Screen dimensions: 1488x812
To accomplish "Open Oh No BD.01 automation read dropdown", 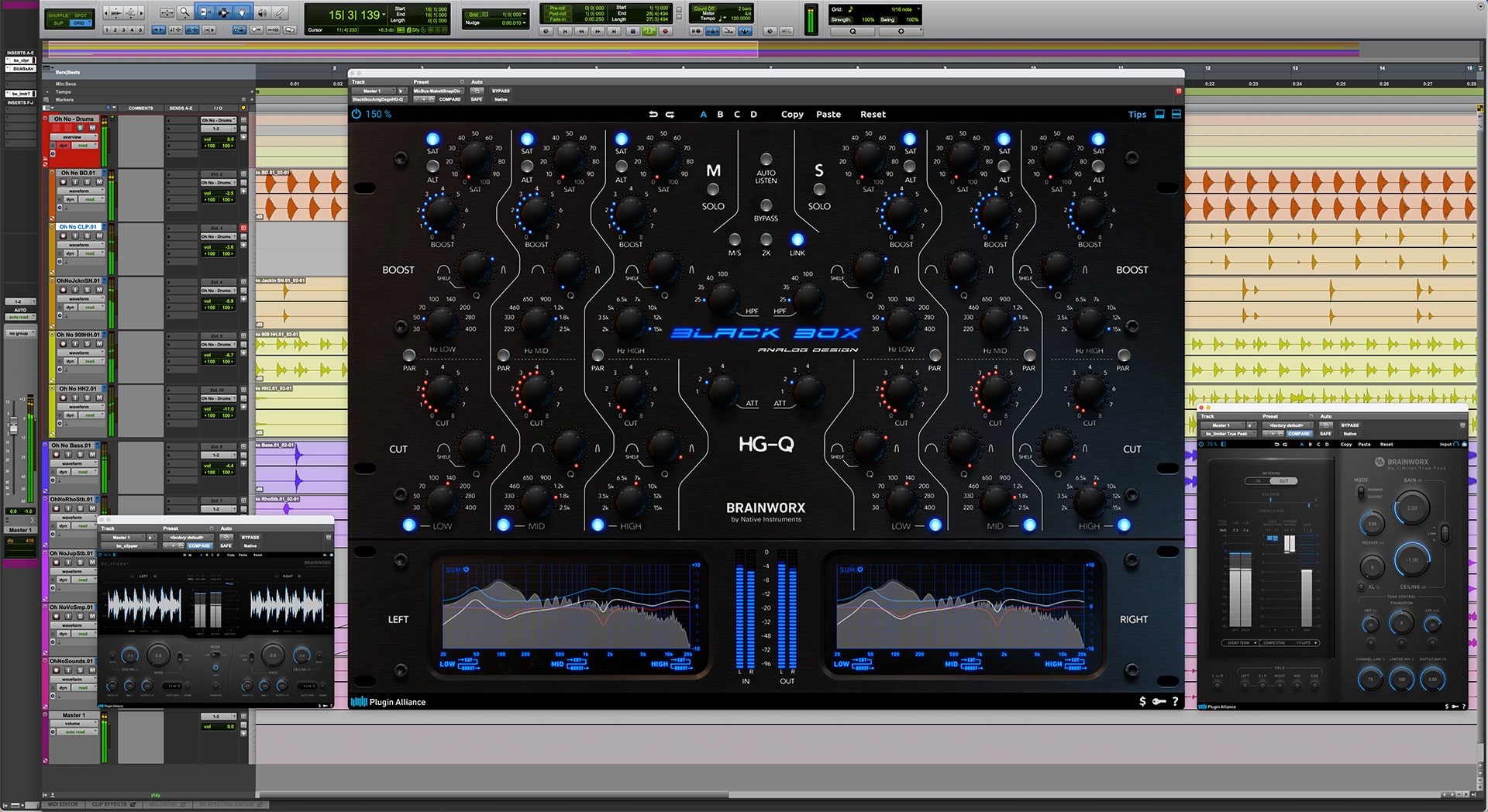I will click(x=91, y=199).
